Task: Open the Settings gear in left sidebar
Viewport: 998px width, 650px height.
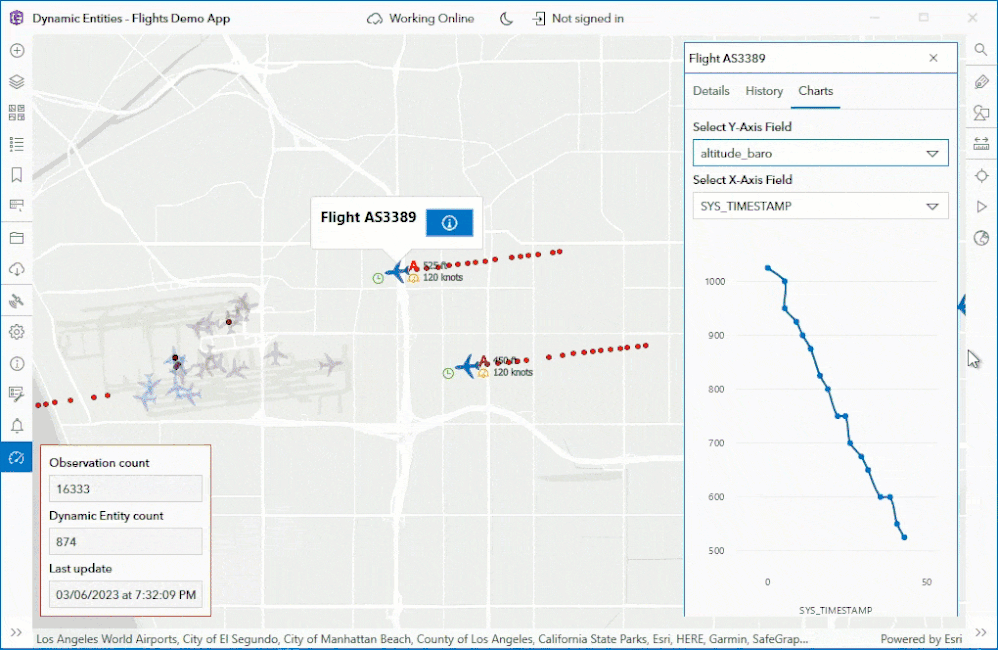Action: (17, 332)
